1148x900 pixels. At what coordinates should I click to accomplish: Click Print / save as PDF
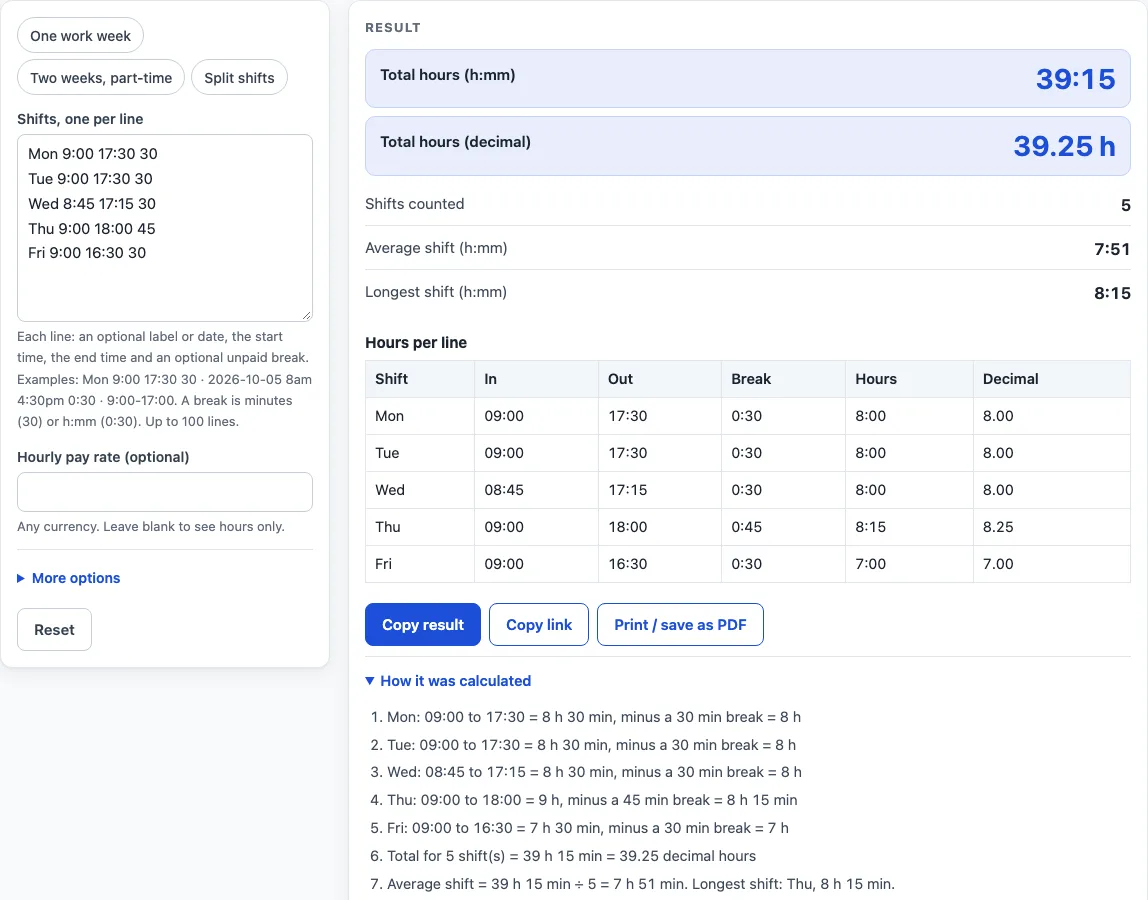[x=680, y=625]
